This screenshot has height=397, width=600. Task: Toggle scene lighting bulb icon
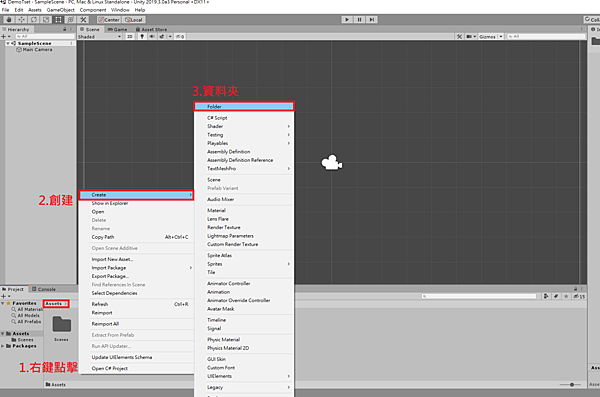pos(142,36)
